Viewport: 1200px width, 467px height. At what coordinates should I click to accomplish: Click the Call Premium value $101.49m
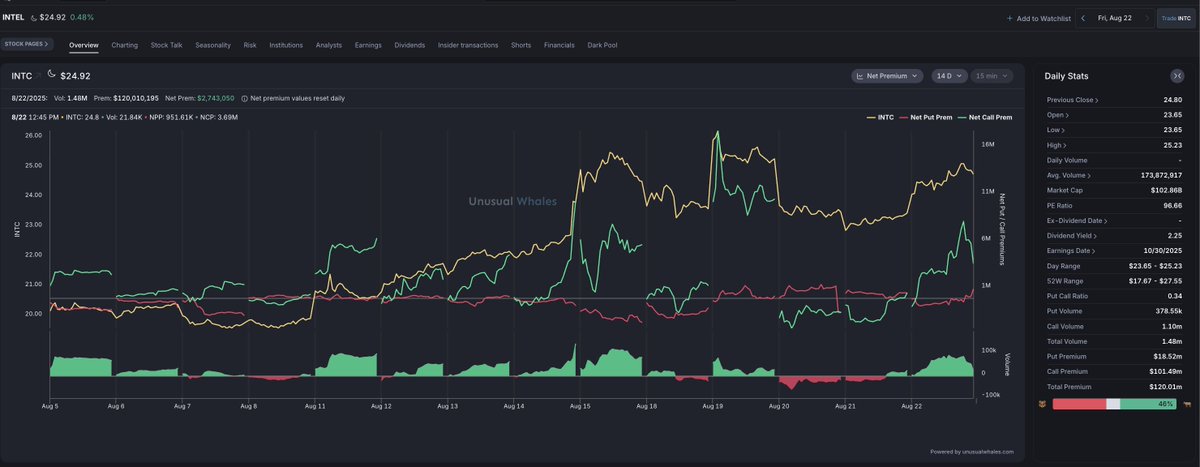(1166, 371)
